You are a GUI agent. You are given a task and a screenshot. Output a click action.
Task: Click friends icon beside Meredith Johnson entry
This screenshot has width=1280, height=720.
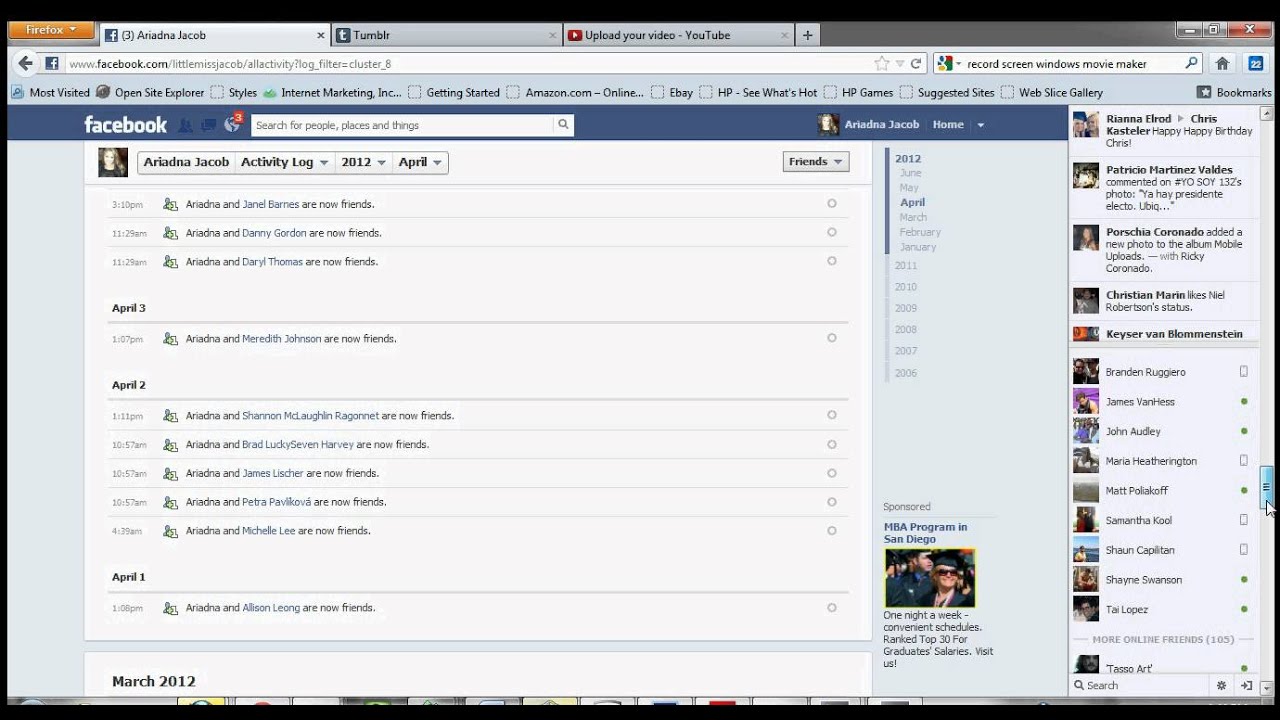tap(170, 339)
